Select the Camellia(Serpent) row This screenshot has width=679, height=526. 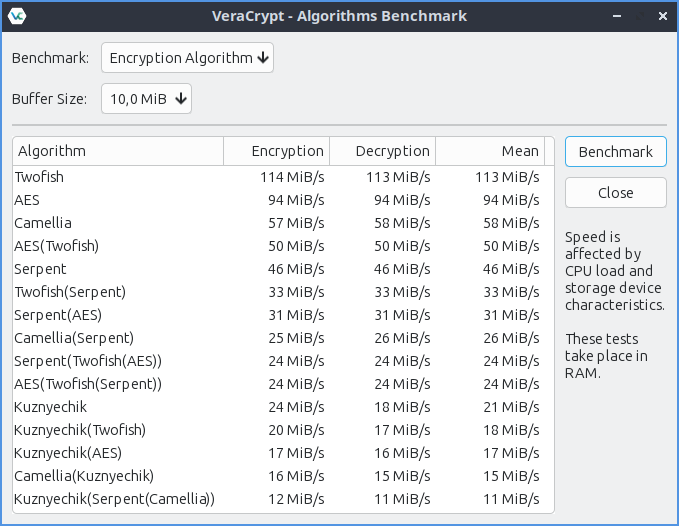[283, 338]
